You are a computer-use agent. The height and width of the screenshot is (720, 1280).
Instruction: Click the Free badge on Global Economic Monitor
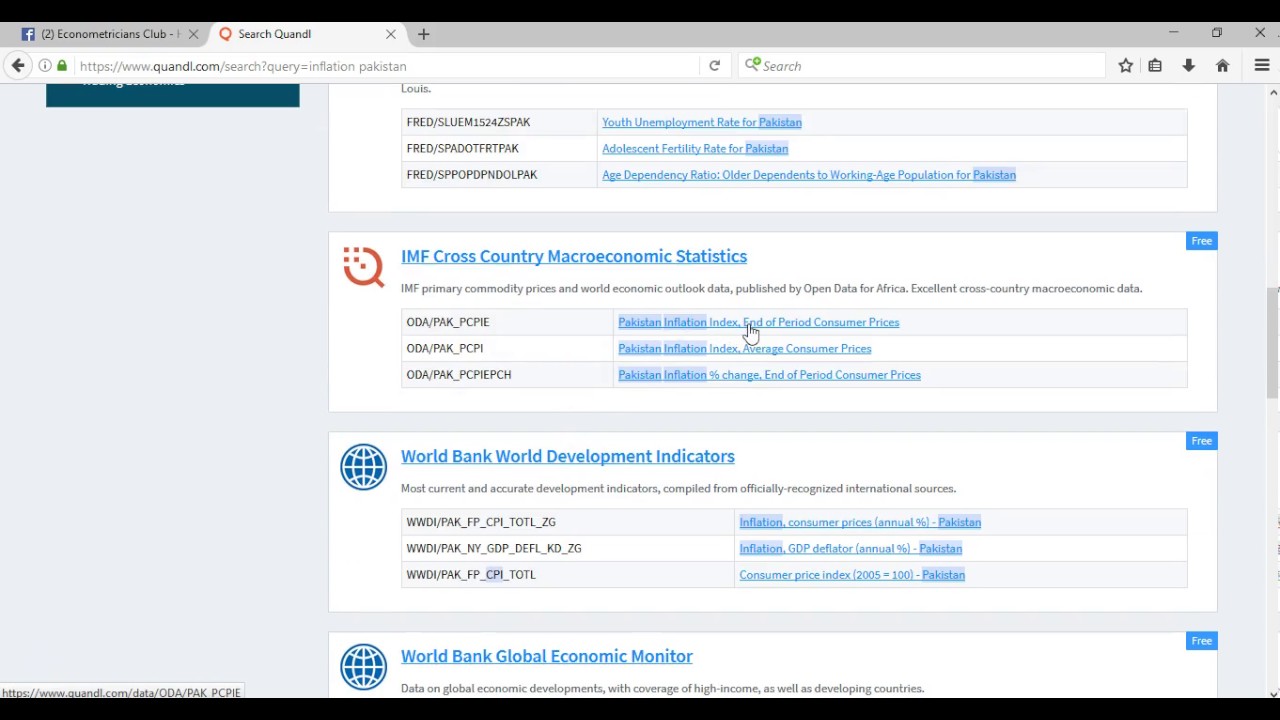coord(1202,641)
